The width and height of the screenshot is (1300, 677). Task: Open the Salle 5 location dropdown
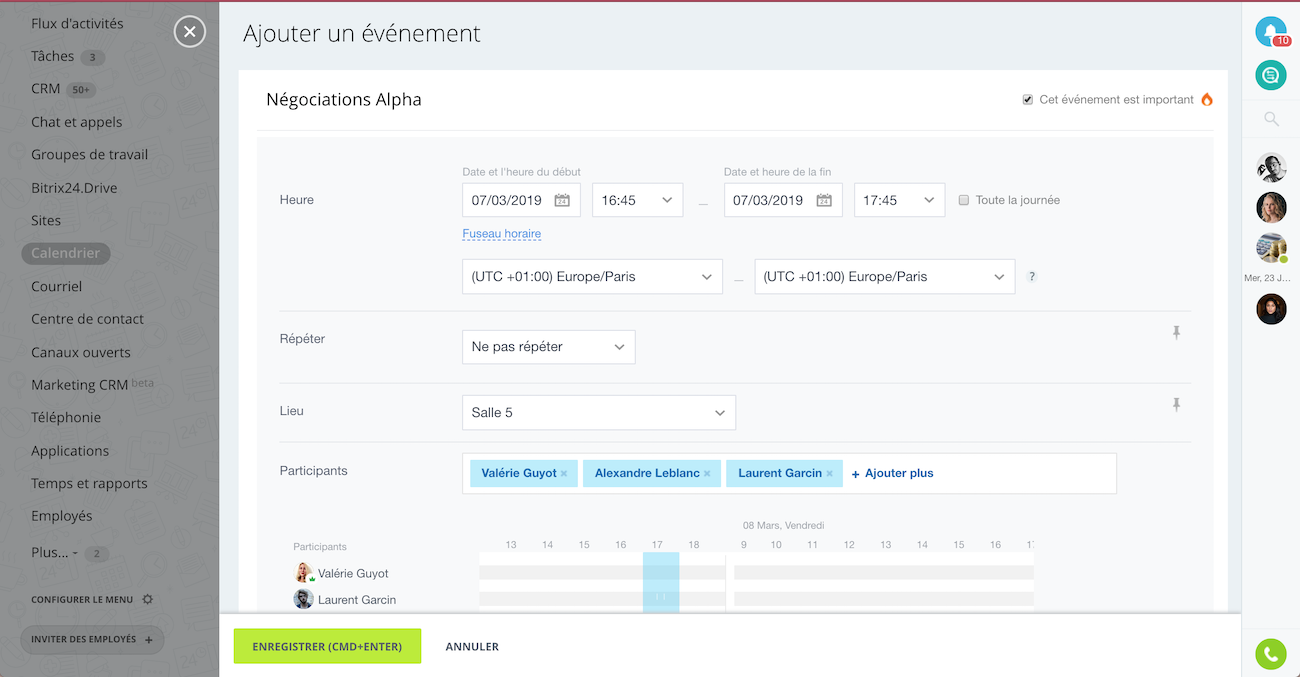click(x=598, y=413)
